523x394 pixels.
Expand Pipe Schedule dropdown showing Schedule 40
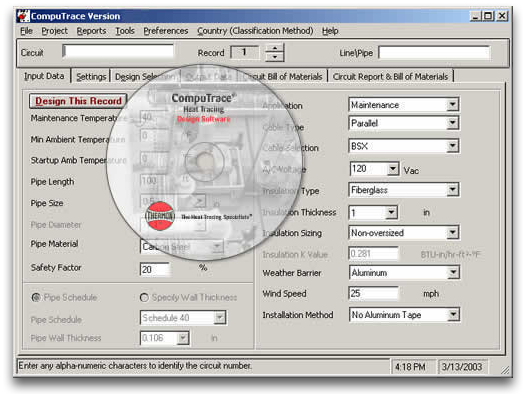click(220, 318)
